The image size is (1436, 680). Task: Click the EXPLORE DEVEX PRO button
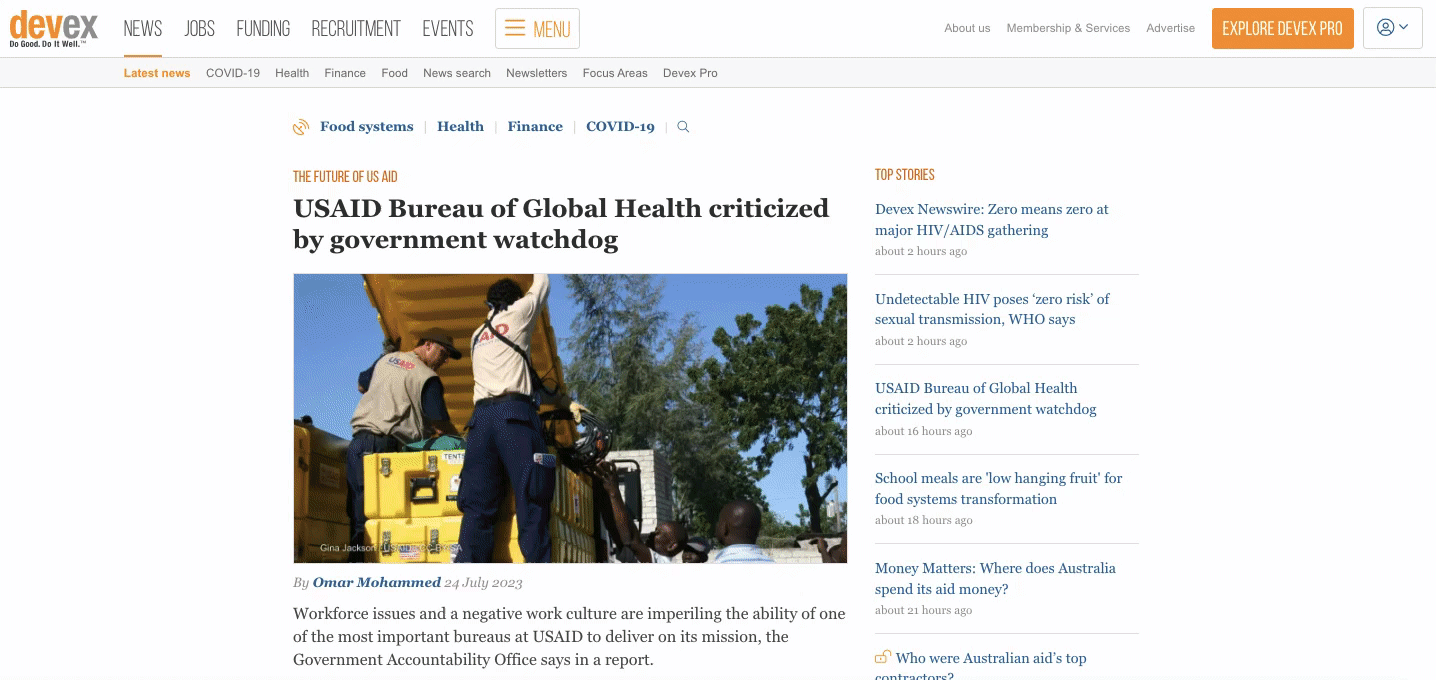pos(1282,28)
